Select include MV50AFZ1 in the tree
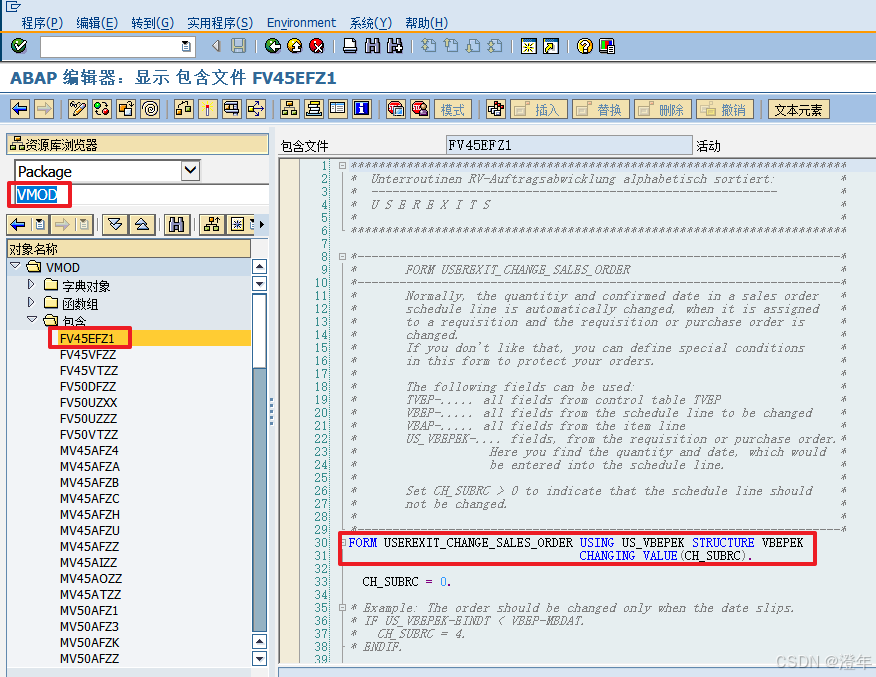The image size is (876, 677). point(89,611)
